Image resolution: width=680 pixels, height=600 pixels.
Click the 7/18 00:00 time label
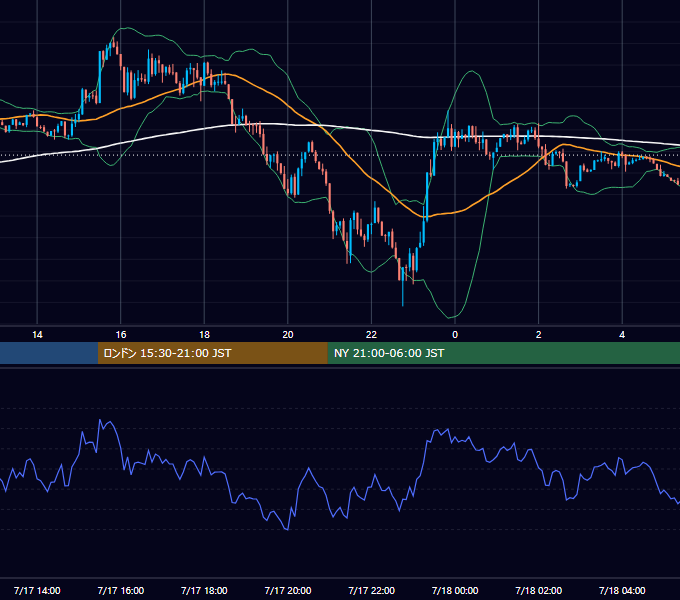[x=455, y=590]
